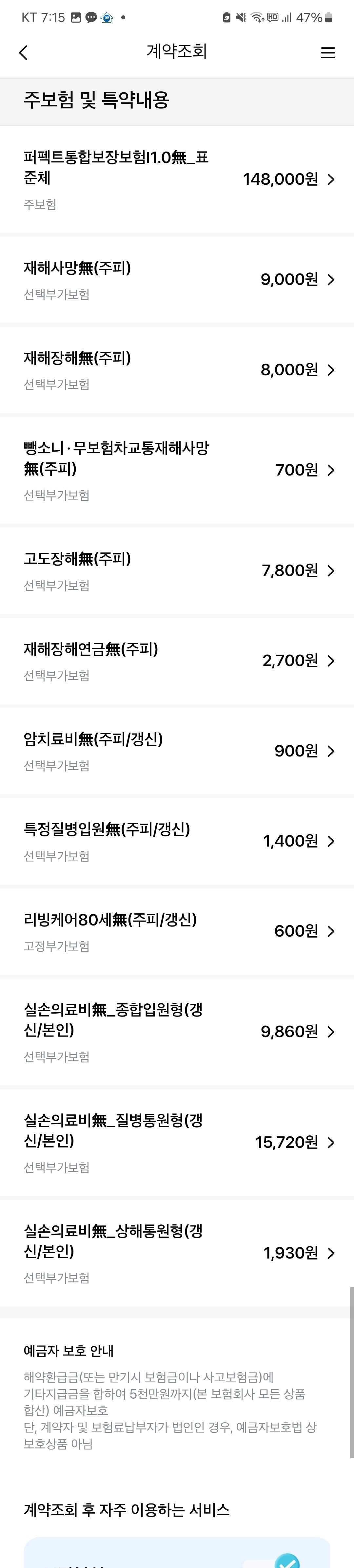
Task: Tap the chevron icon beside 퍼펙트통합보장보험 main coverage
Action: click(x=331, y=179)
